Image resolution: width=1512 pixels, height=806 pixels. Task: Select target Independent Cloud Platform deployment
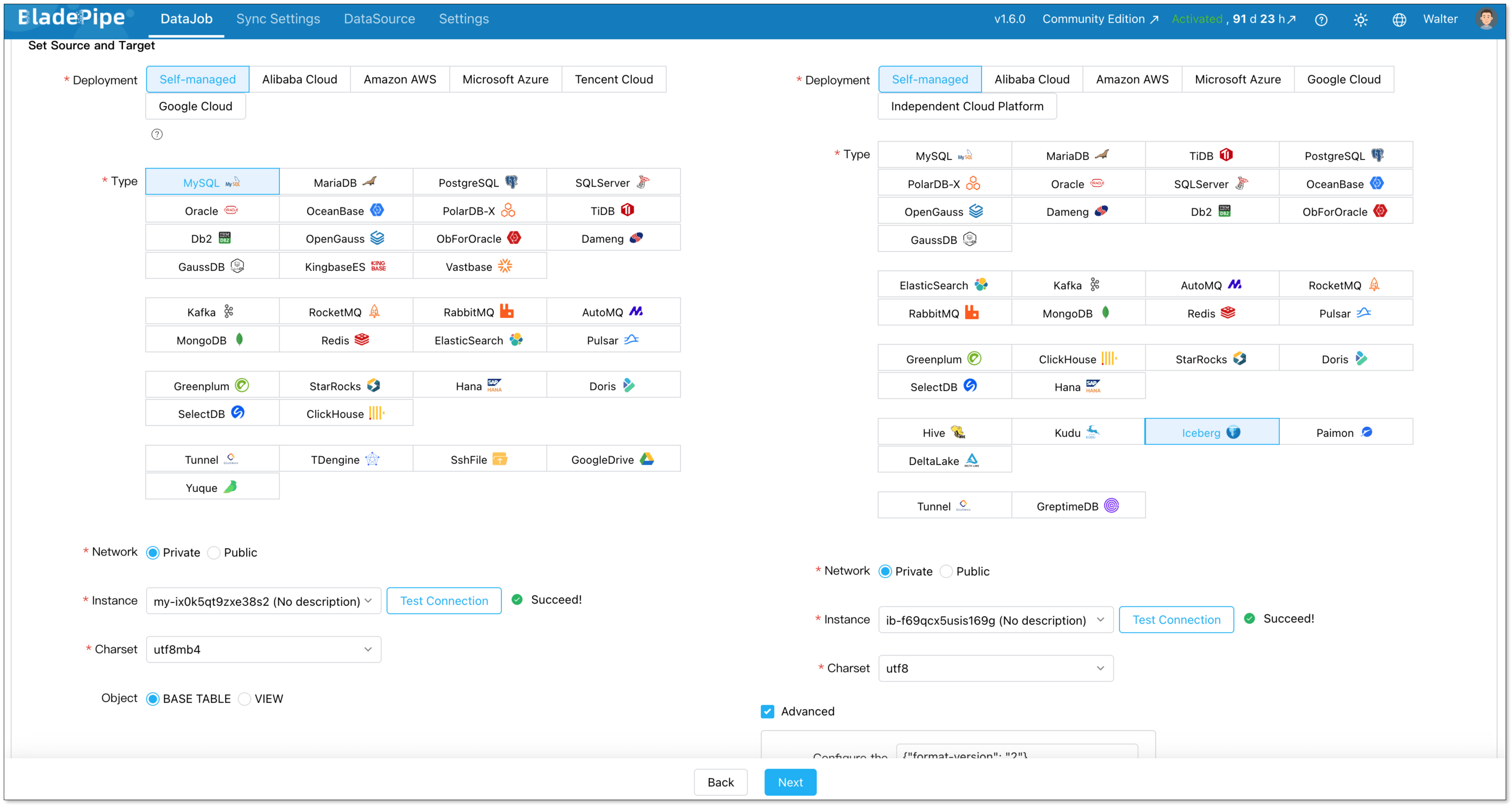pos(967,106)
